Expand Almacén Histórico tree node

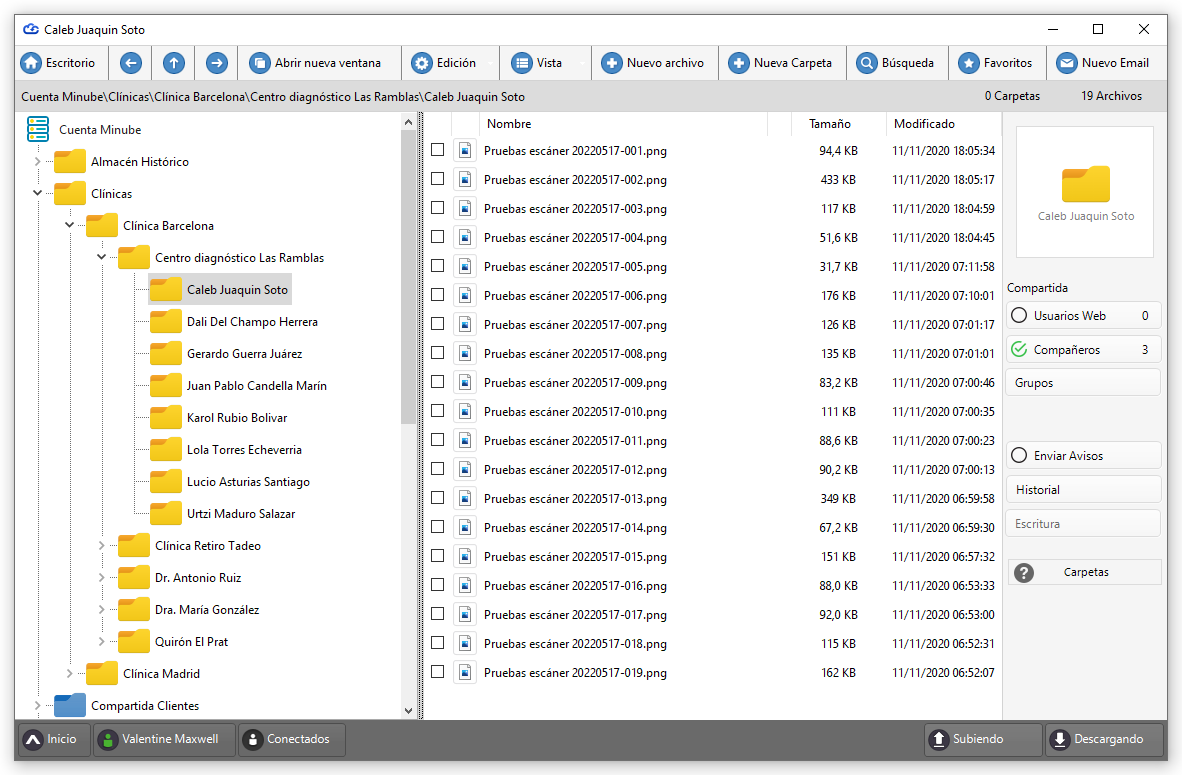(x=38, y=161)
